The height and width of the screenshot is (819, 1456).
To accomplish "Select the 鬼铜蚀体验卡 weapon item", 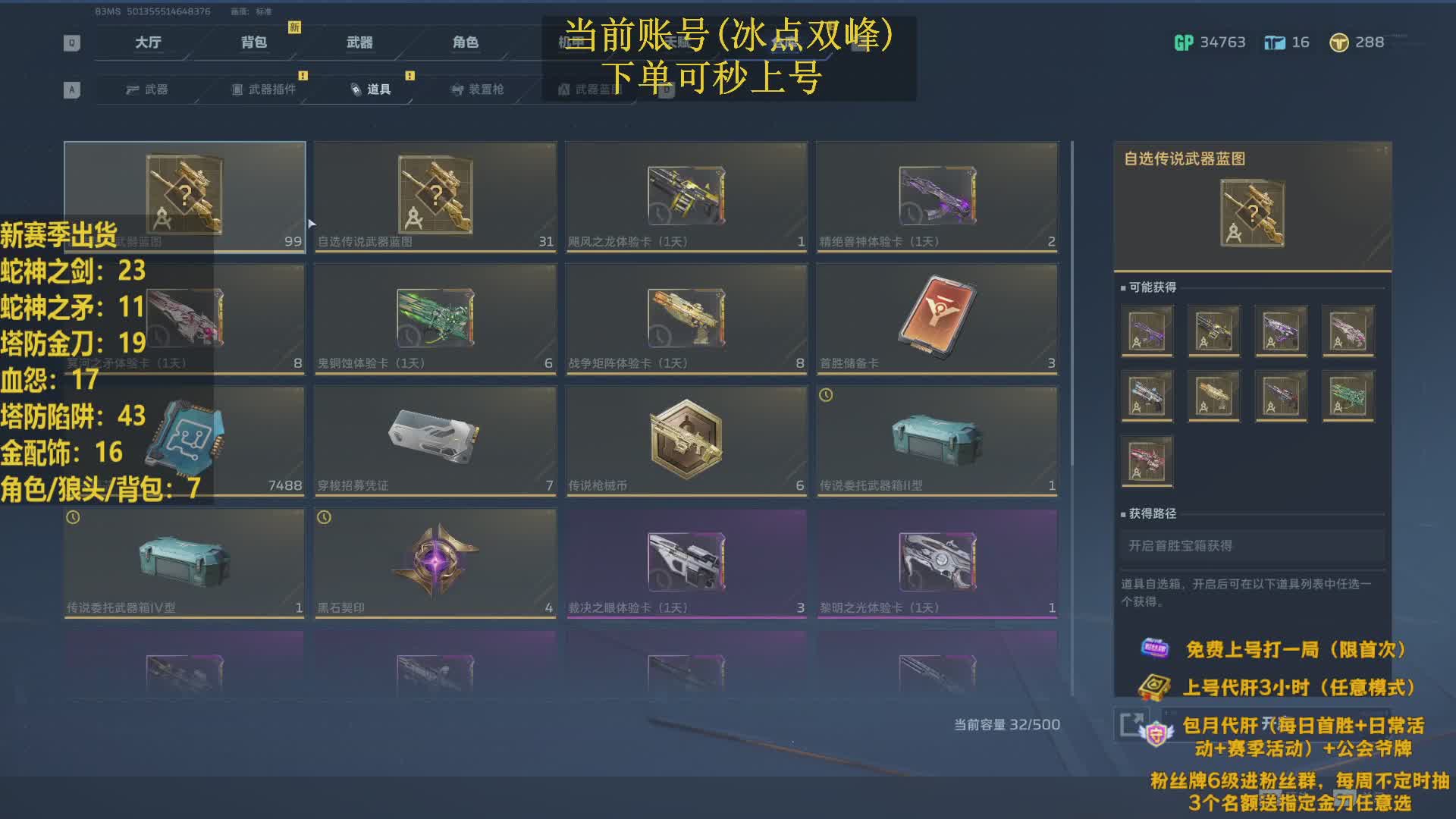I will click(x=435, y=318).
